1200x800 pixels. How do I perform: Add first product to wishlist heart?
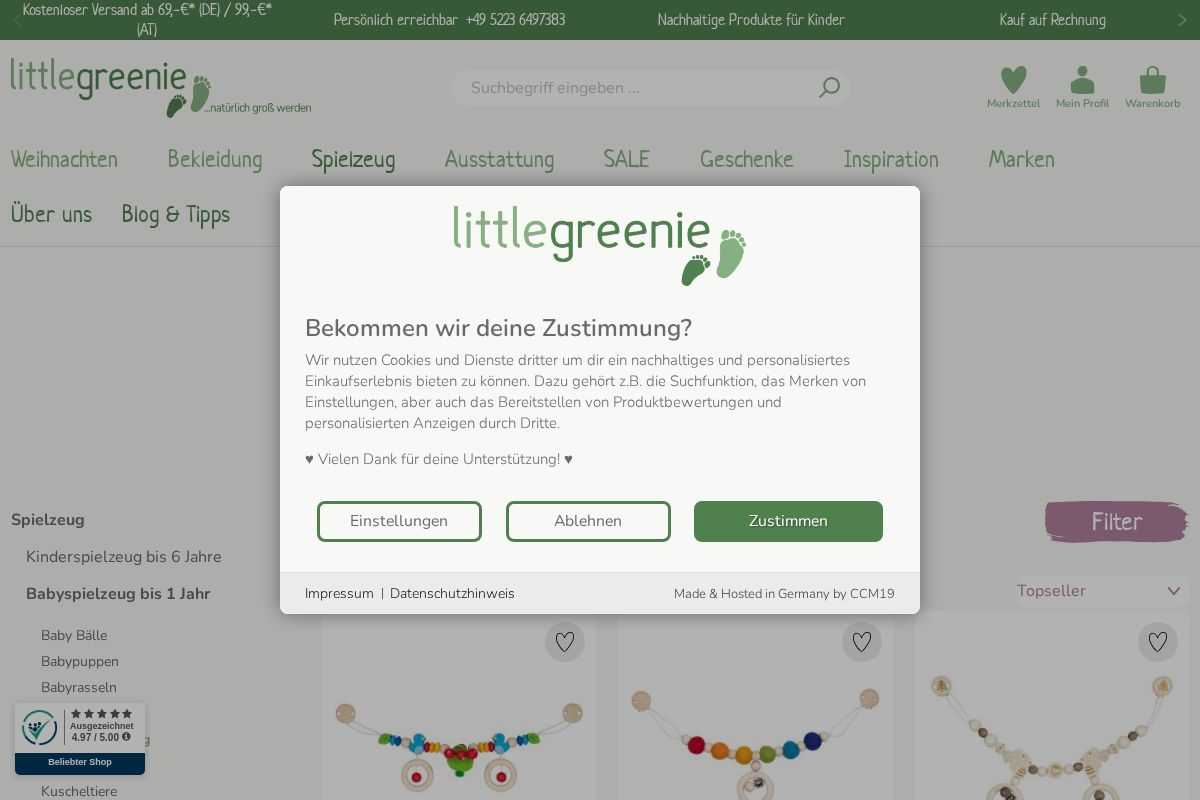point(565,642)
